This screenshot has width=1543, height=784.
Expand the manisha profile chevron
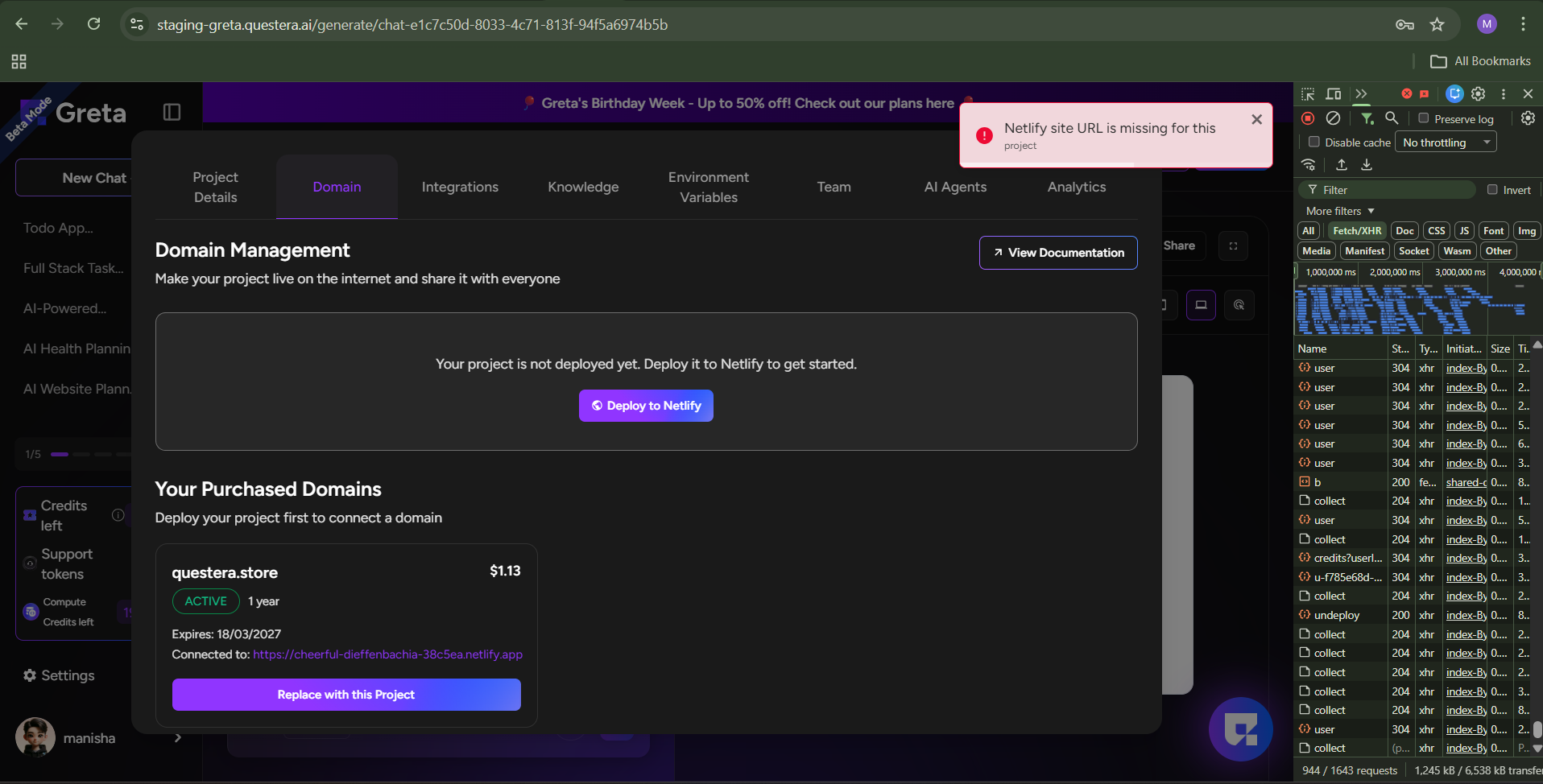click(x=178, y=738)
